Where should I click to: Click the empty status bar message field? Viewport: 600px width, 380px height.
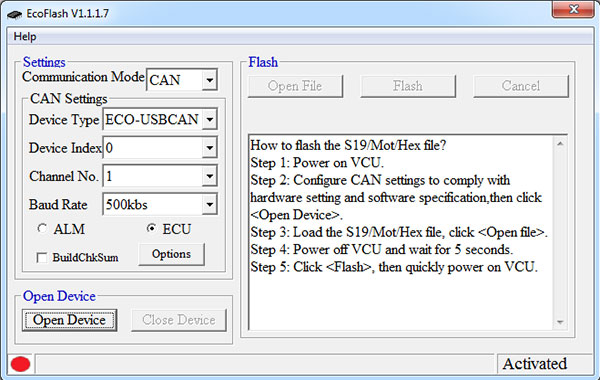coord(265,364)
